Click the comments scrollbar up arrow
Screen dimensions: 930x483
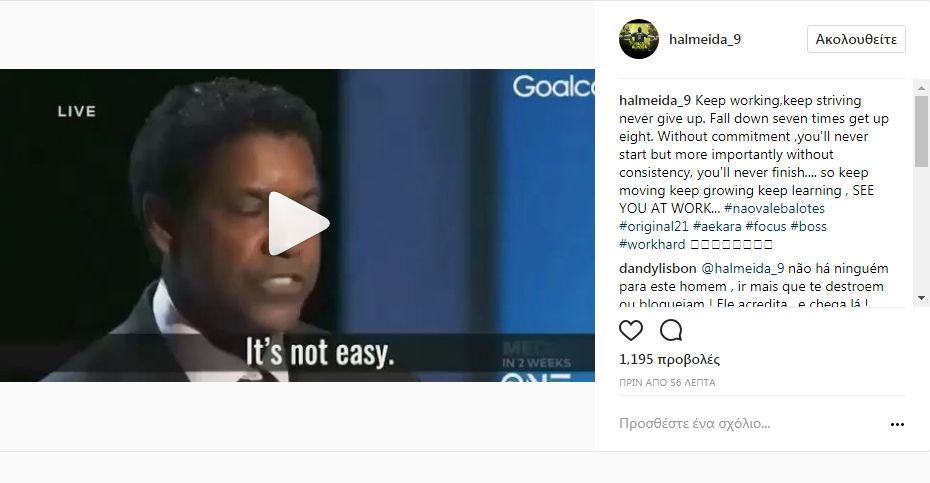(921, 87)
